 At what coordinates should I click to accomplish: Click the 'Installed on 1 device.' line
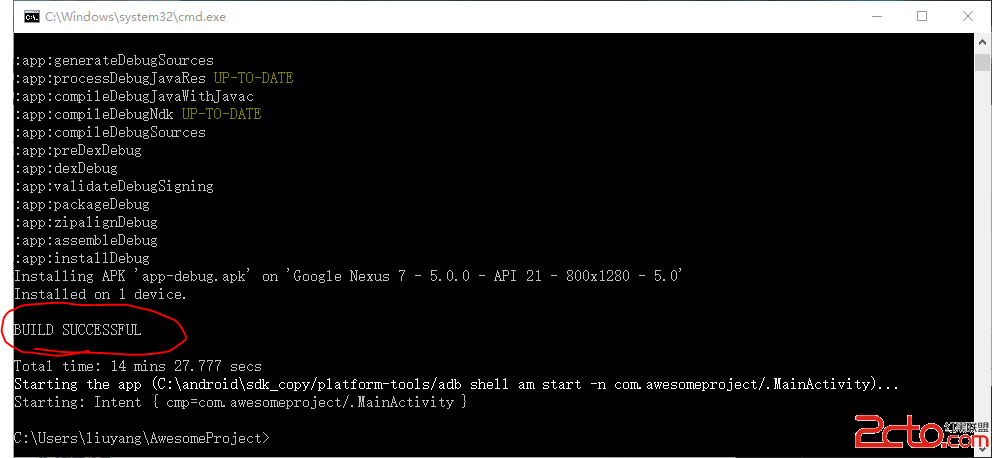point(100,294)
